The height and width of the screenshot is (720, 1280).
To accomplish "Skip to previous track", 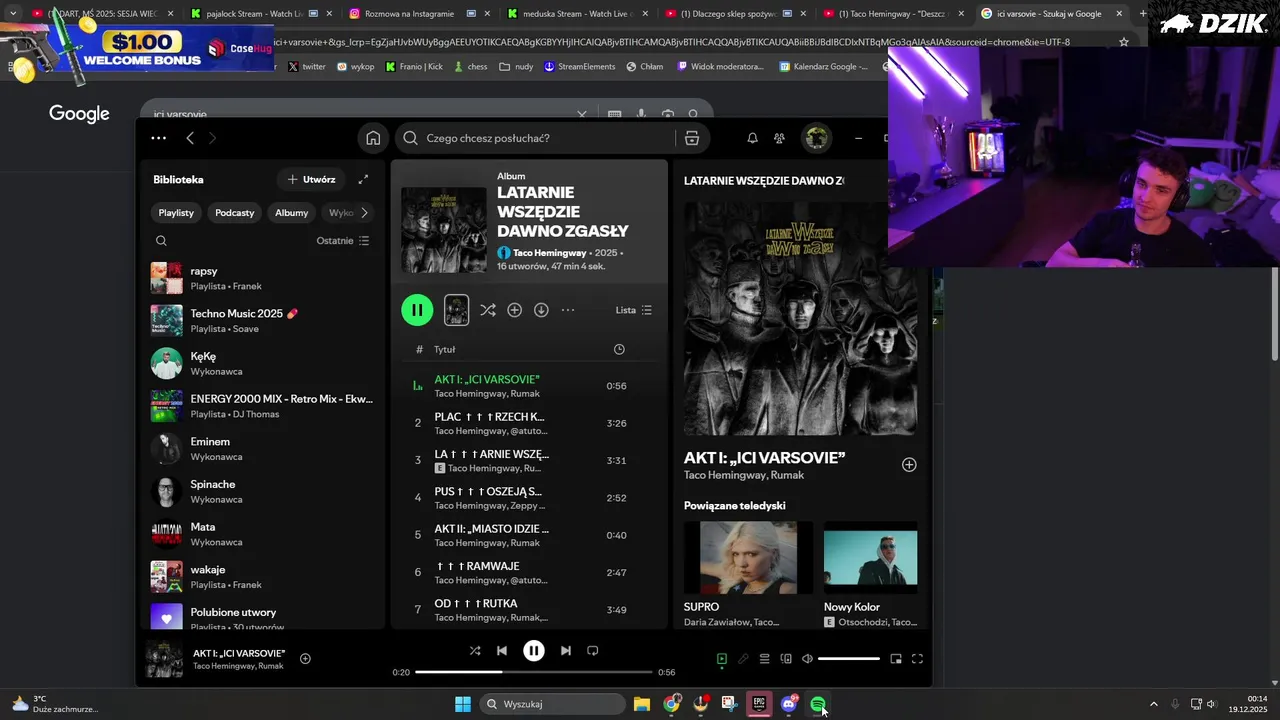I will coord(502,651).
